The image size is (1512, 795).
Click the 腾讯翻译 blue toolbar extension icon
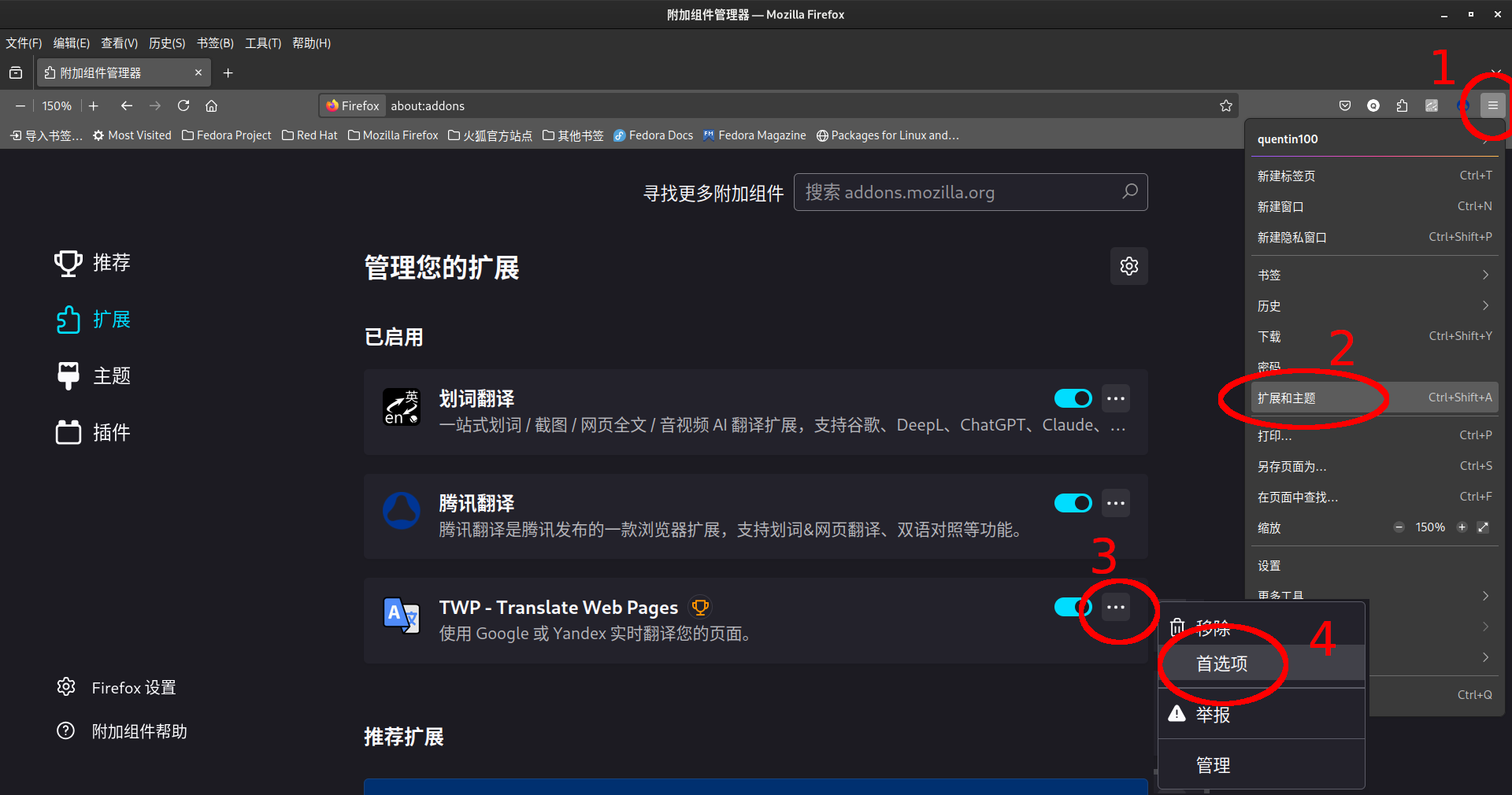1462,105
